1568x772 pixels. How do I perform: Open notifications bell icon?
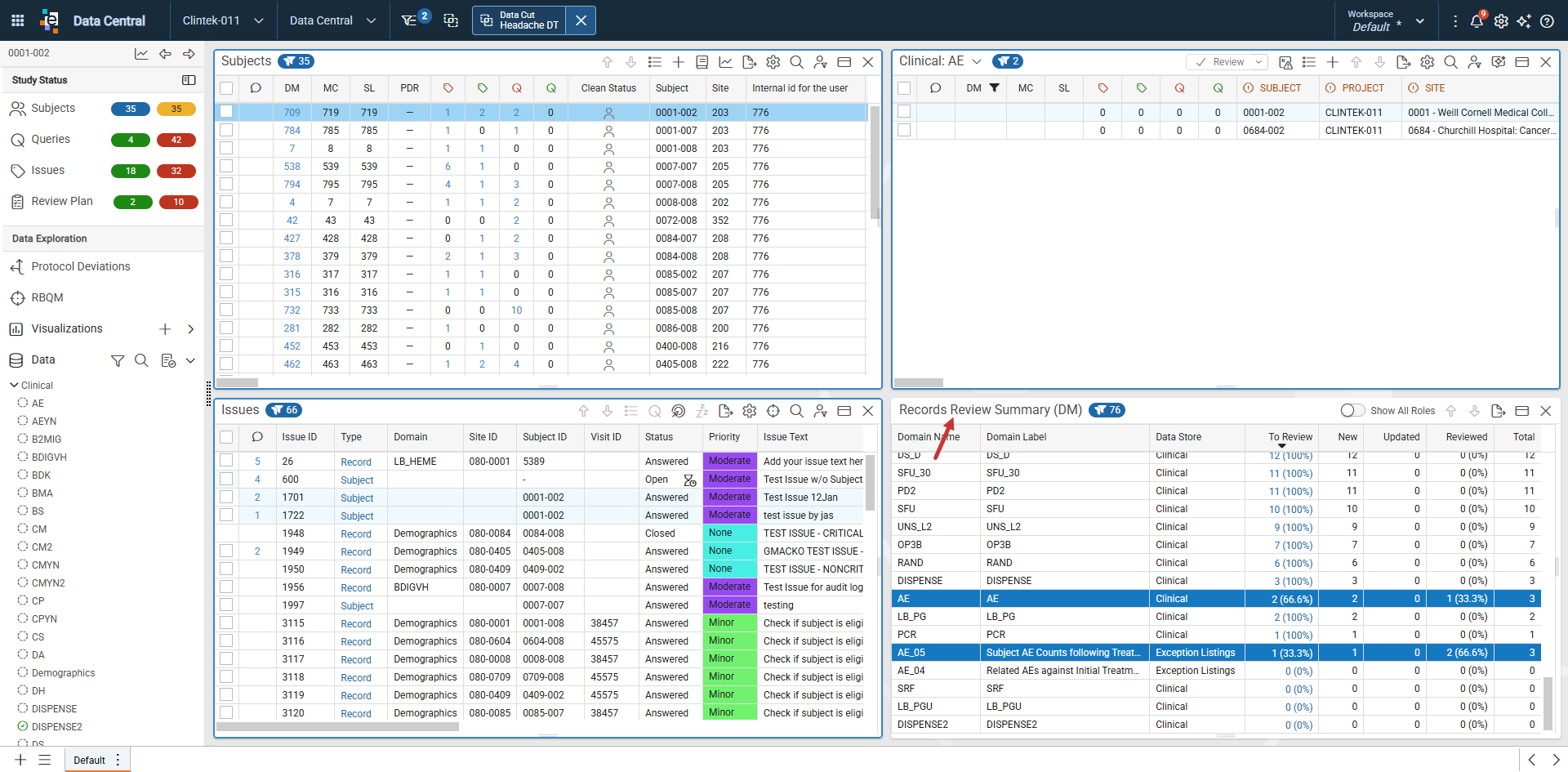tap(1477, 20)
